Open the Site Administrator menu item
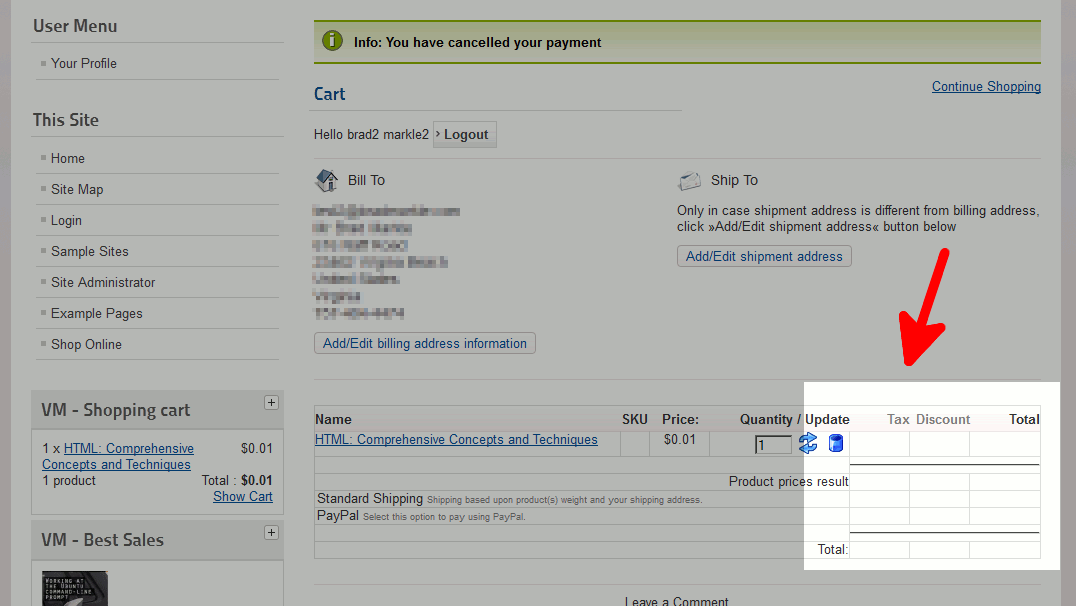 [x=103, y=282]
